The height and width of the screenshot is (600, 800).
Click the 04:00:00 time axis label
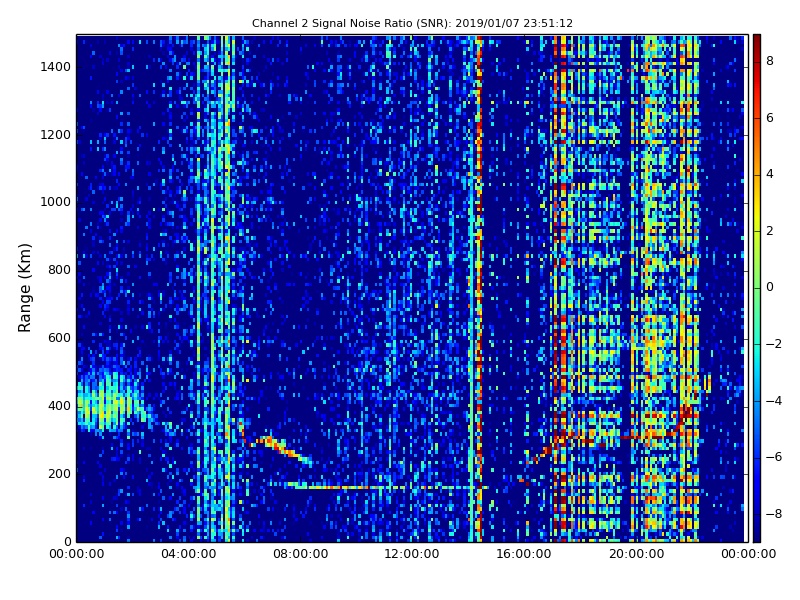point(188,554)
